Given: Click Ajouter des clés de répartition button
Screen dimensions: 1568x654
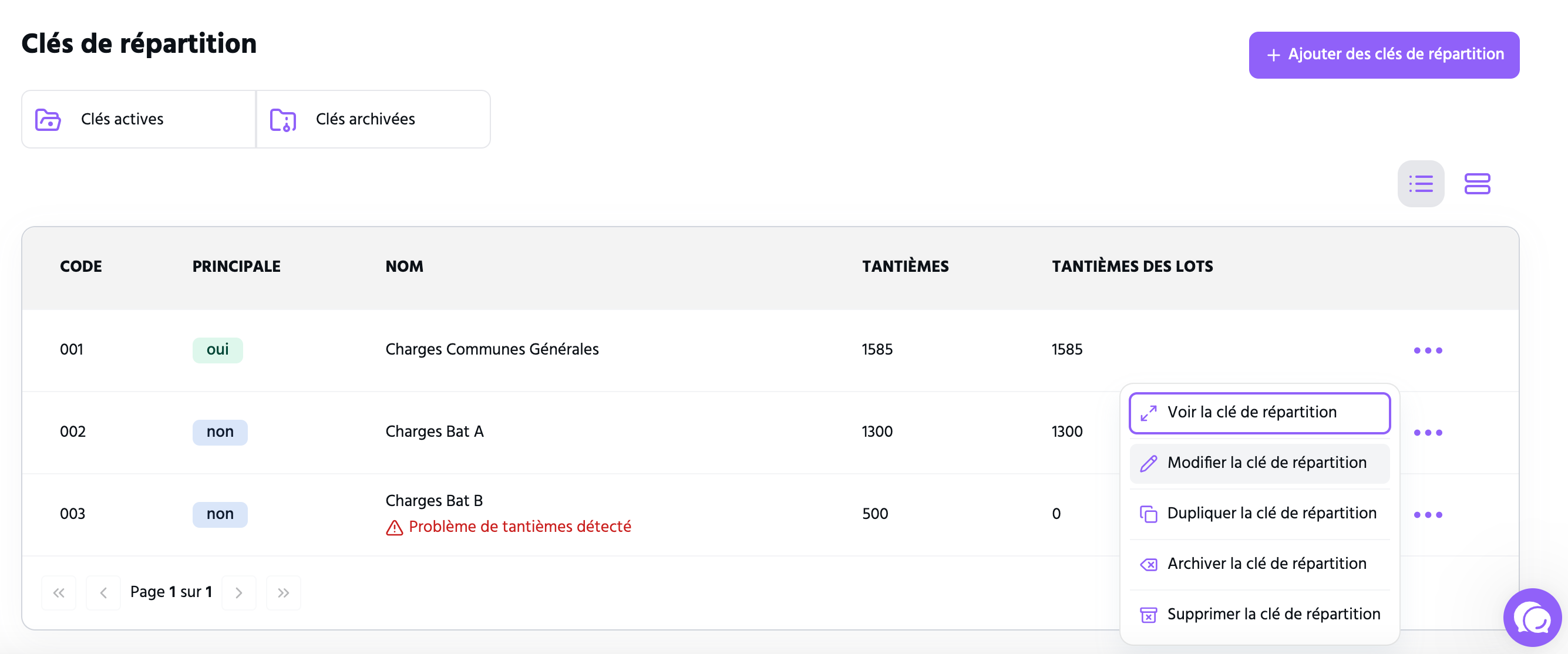Looking at the screenshot, I should pyautogui.click(x=1384, y=55).
